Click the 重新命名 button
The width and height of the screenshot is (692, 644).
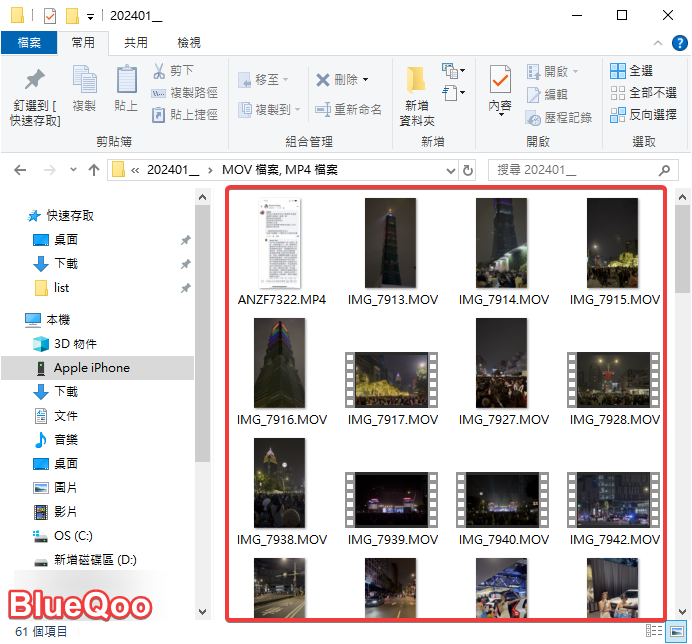[x=348, y=109]
